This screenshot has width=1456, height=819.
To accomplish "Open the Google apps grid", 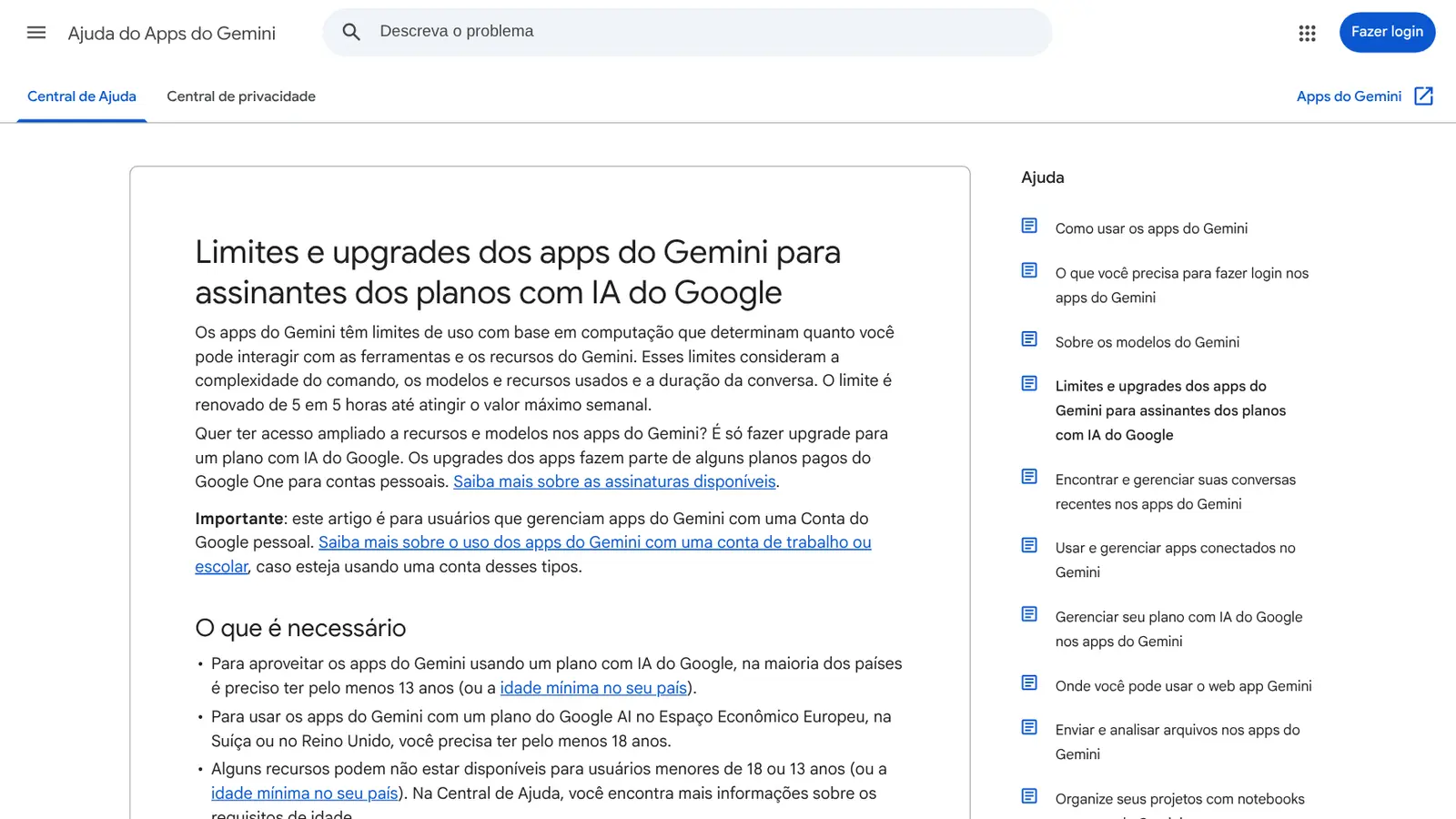I will 1307,33.
